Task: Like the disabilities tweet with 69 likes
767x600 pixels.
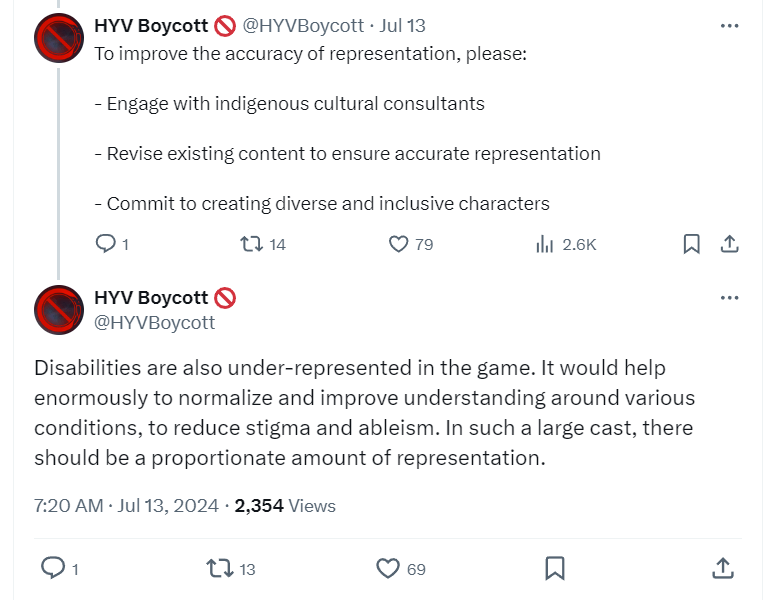Action: (x=388, y=568)
